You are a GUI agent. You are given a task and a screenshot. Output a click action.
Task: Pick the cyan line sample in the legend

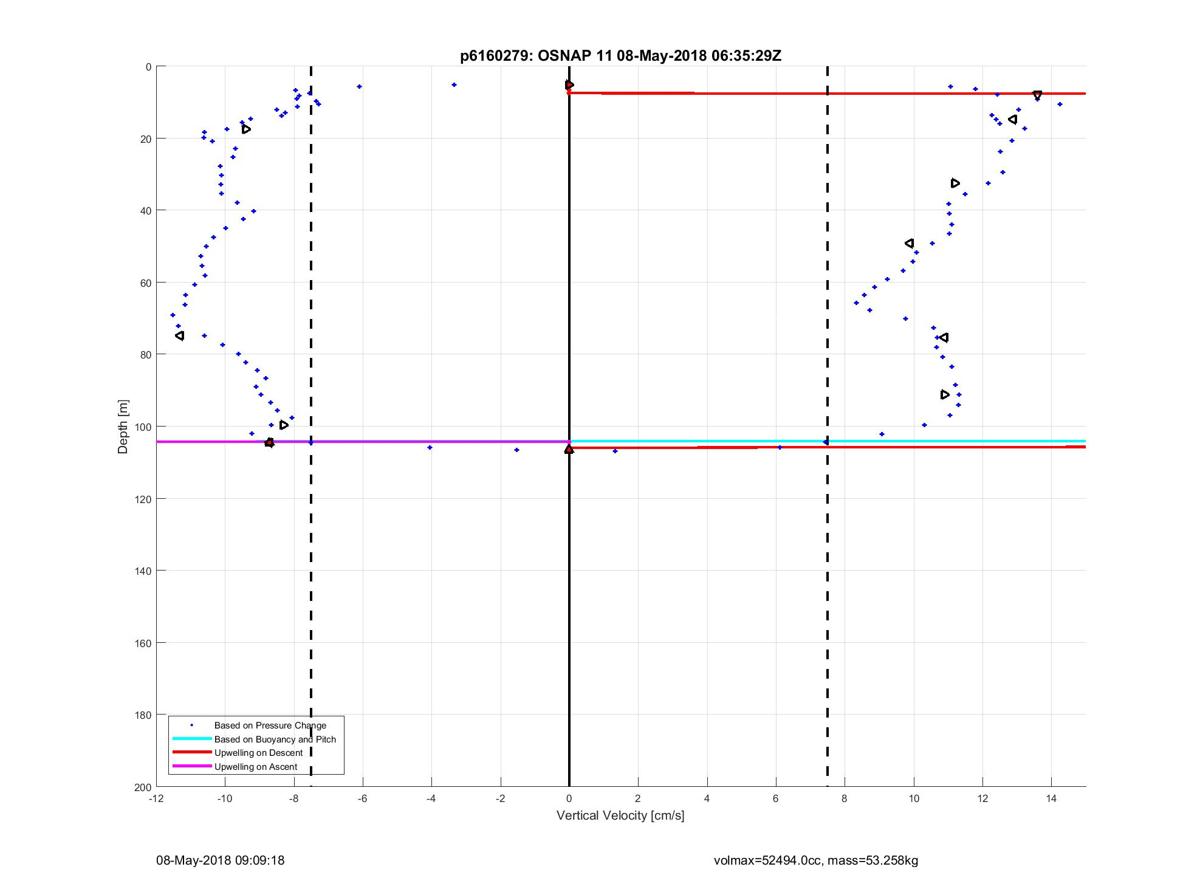pos(191,739)
